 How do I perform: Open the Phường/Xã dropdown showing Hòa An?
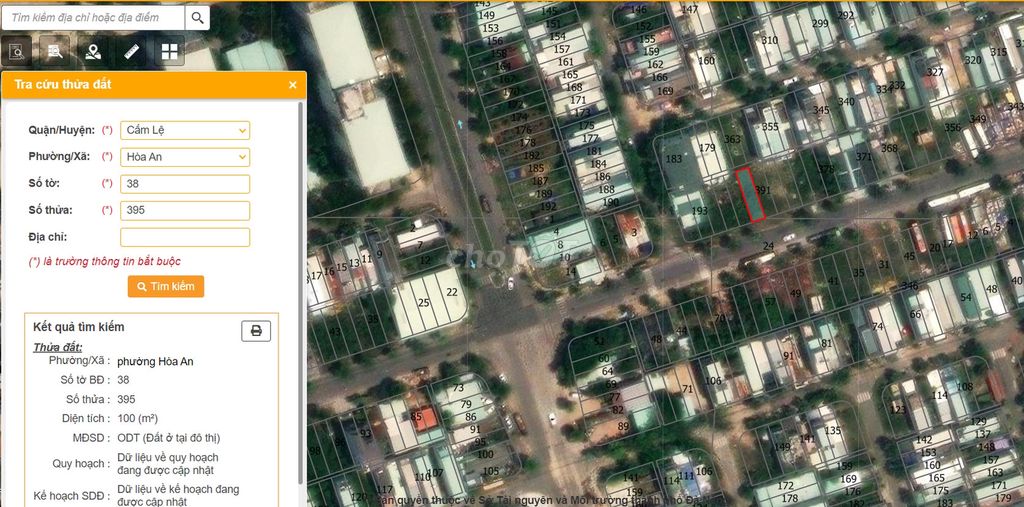185,157
